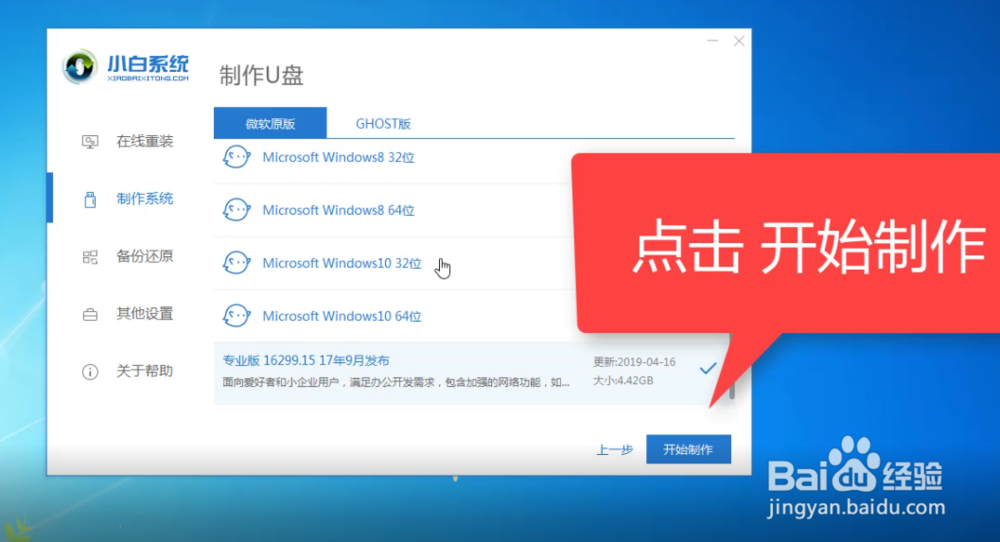Switch to the GHOST版 tab
The width and height of the screenshot is (1000, 542).
pos(383,123)
